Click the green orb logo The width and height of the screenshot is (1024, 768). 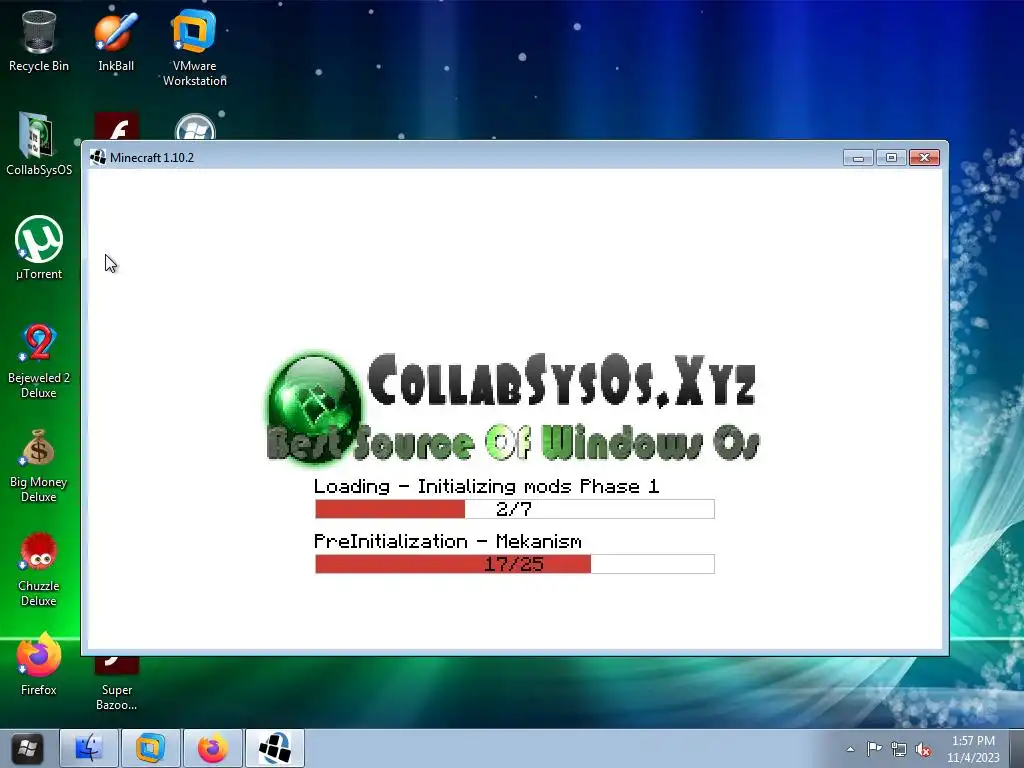313,407
